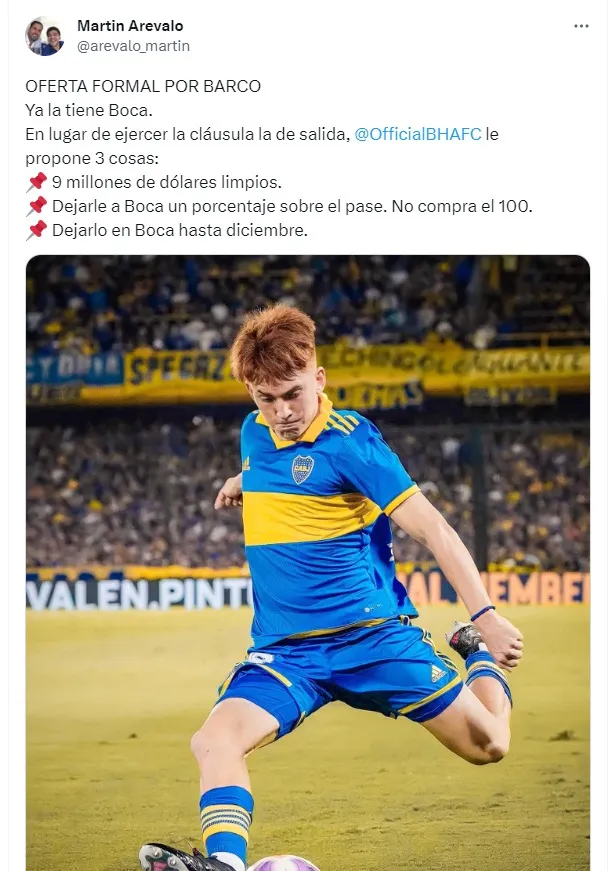
Task: Click 'Dejarlo en Boca hasta diciembre' line
Action: (180, 230)
